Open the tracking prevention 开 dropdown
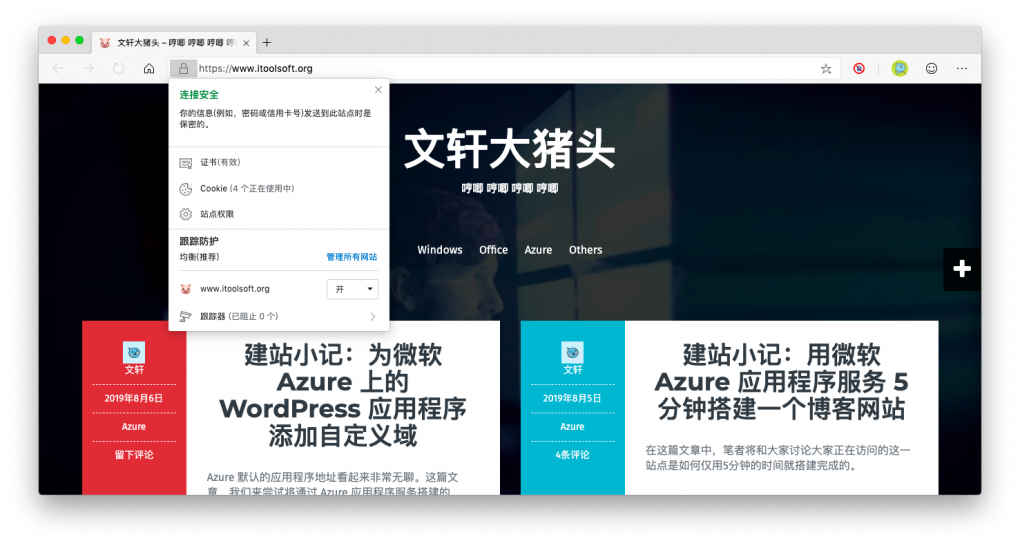 pos(352,289)
